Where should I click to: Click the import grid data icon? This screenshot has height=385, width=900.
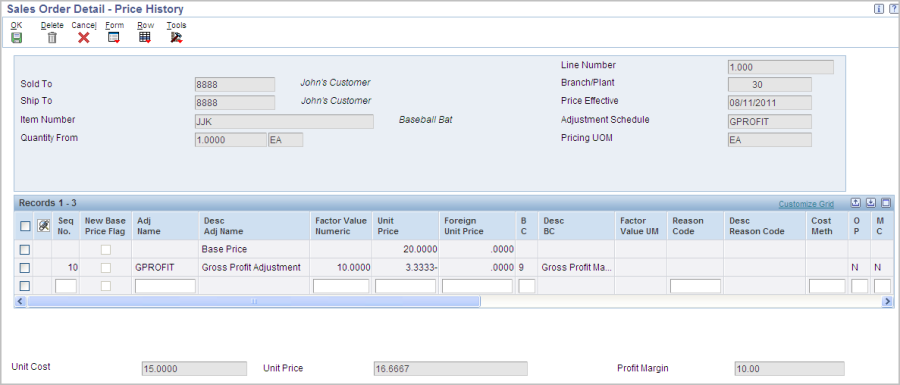[x=871, y=203]
